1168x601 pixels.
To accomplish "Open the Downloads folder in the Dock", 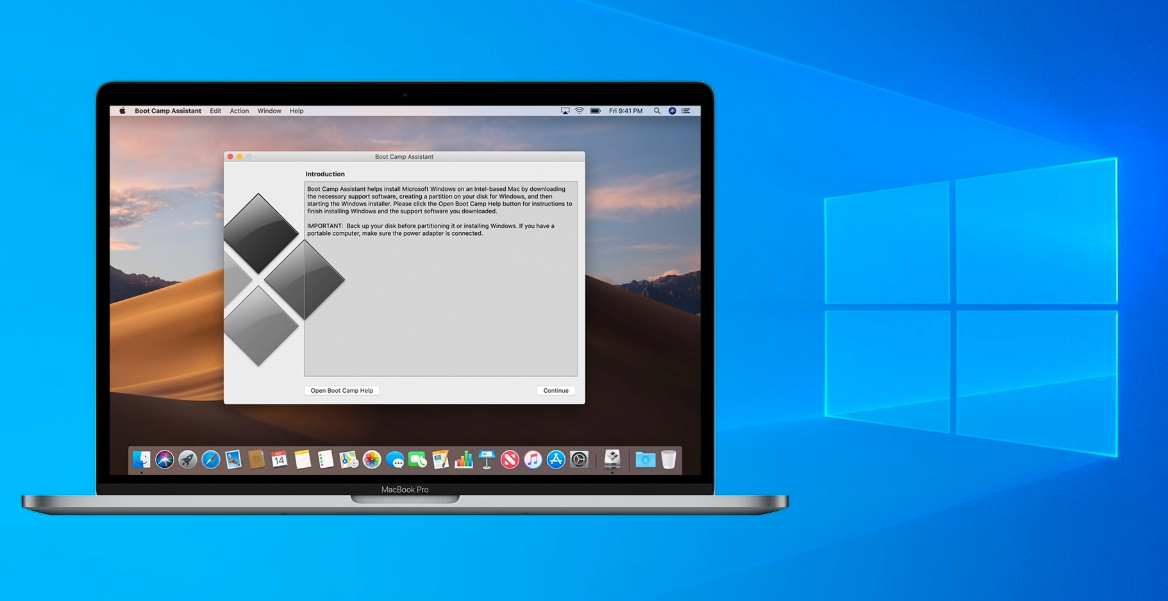I will click(x=645, y=460).
